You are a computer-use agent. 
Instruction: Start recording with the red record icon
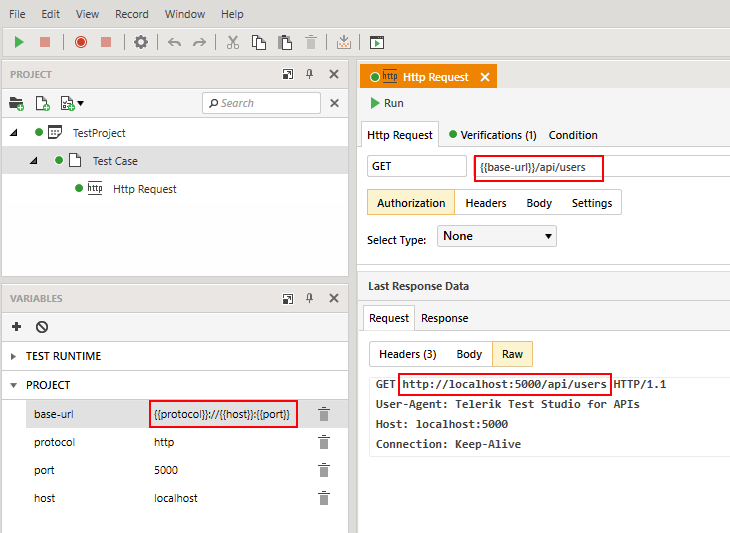[81, 42]
